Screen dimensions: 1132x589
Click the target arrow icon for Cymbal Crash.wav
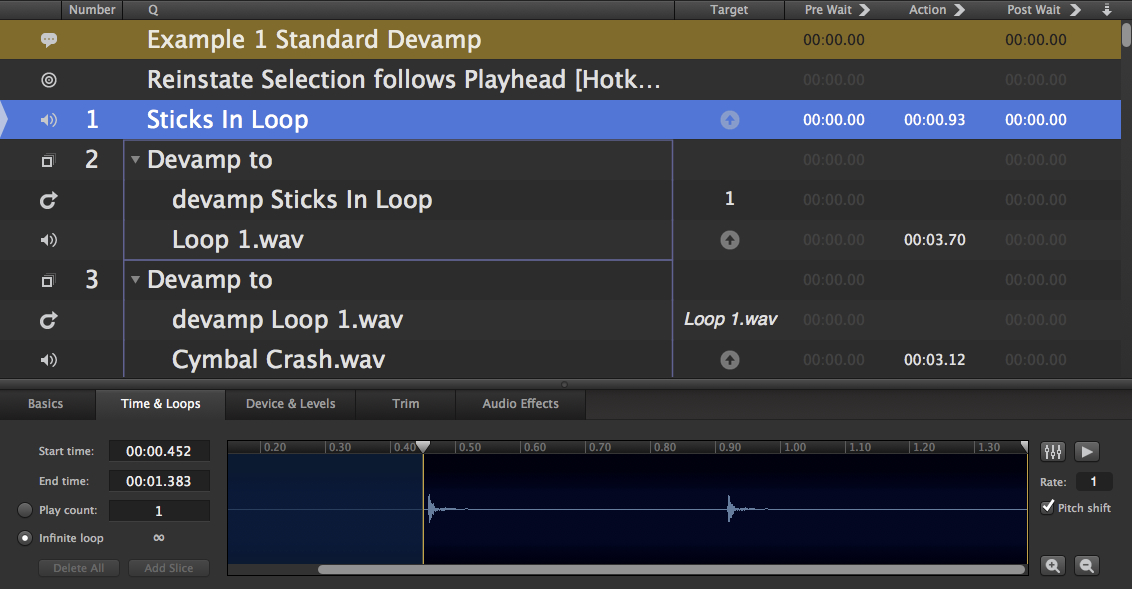pos(730,360)
